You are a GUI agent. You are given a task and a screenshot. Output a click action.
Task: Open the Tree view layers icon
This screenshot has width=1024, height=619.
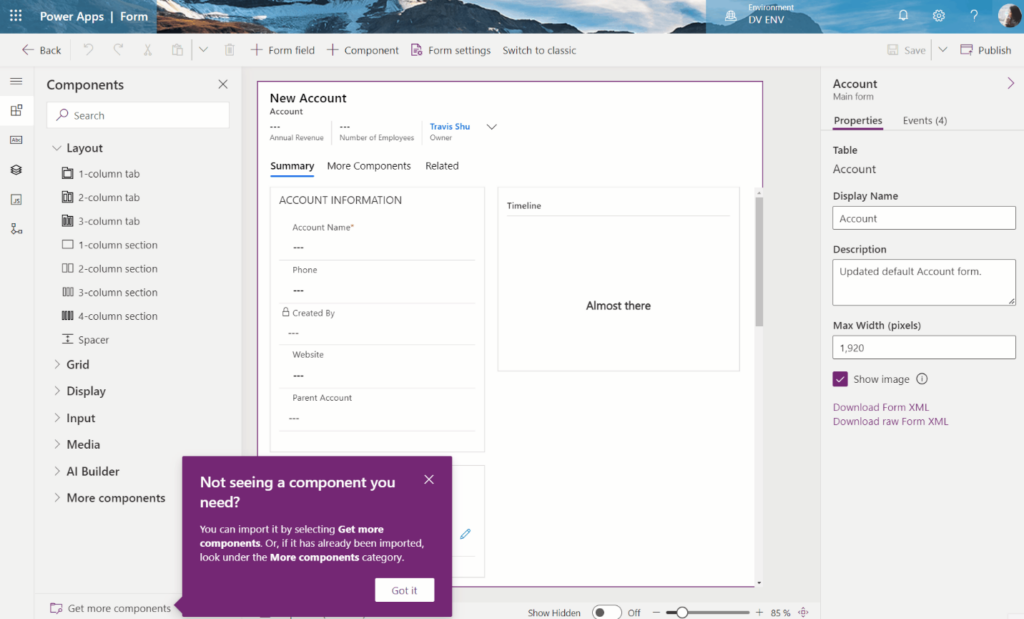[x=16, y=170]
